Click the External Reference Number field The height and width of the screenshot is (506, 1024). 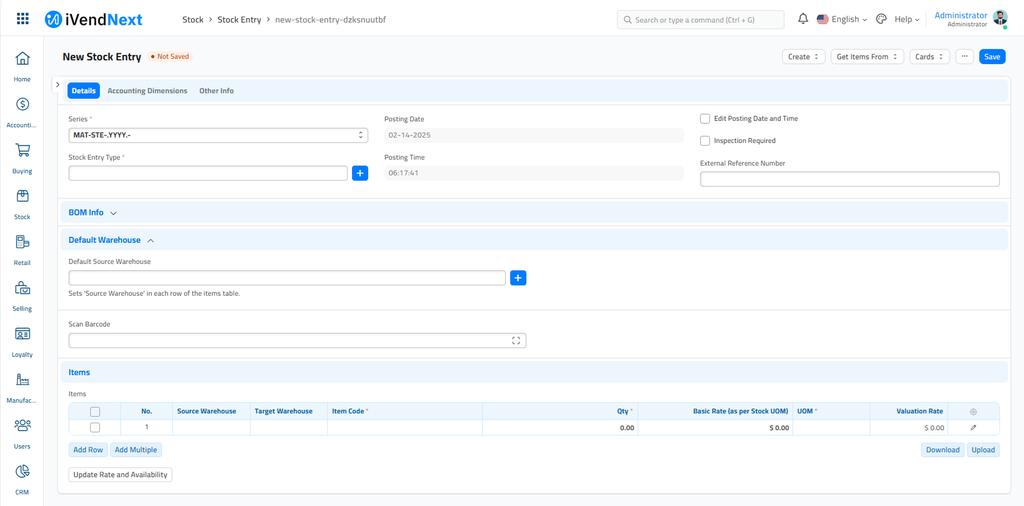849,179
